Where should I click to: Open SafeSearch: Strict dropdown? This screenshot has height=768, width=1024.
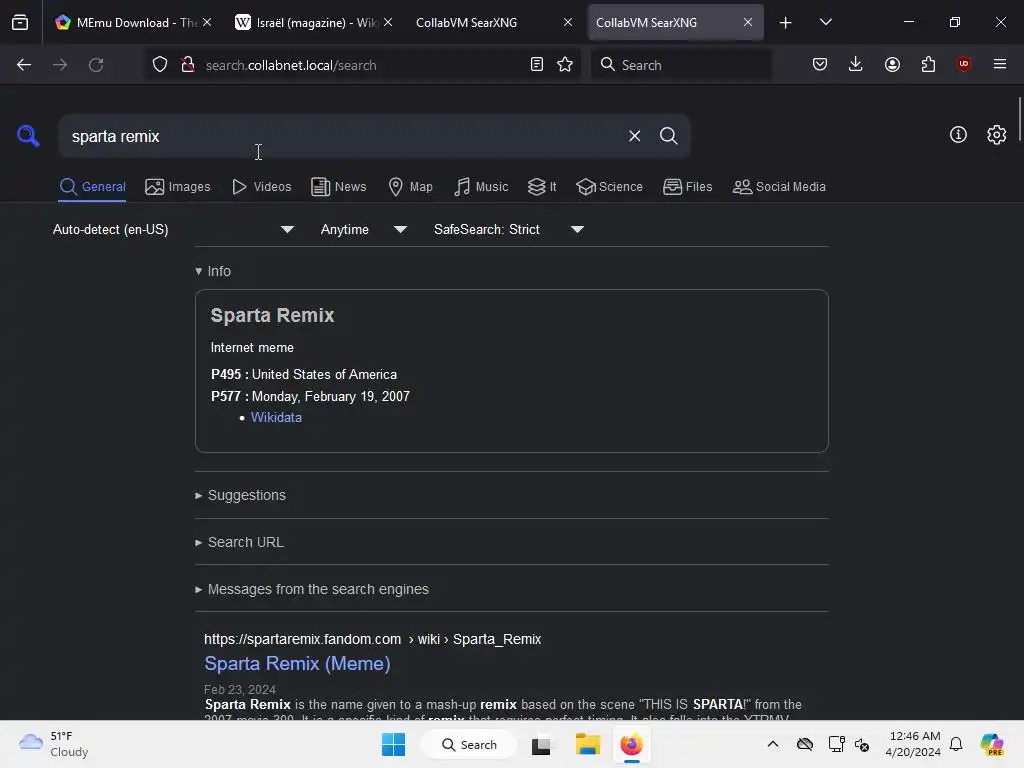[x=509, y=229]
